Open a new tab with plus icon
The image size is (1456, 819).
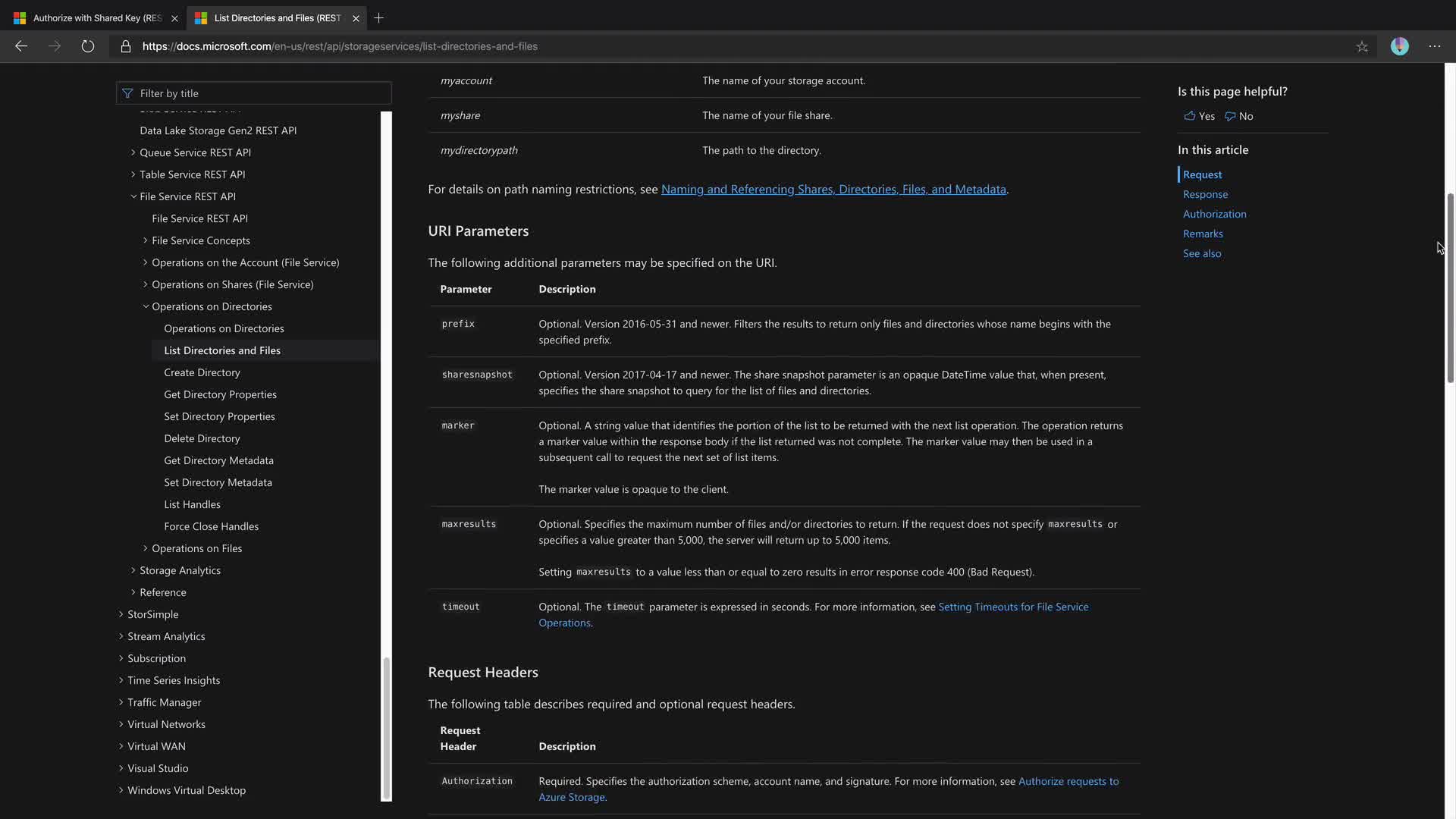(x=378, y=17)
